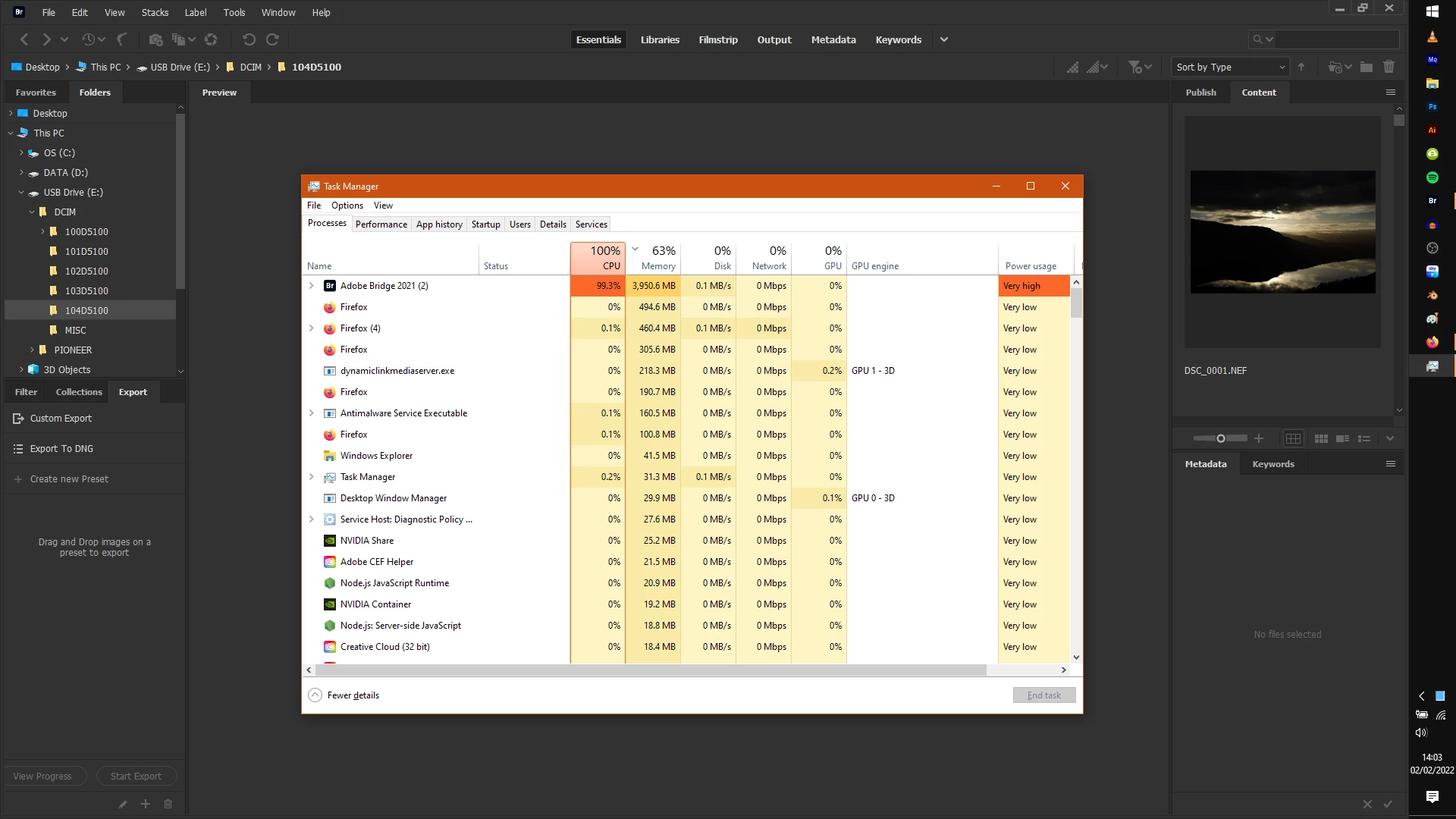Click the Refine batch icon in toolbar
This screenshot has width=1456, height=819.
click(179, 39)
